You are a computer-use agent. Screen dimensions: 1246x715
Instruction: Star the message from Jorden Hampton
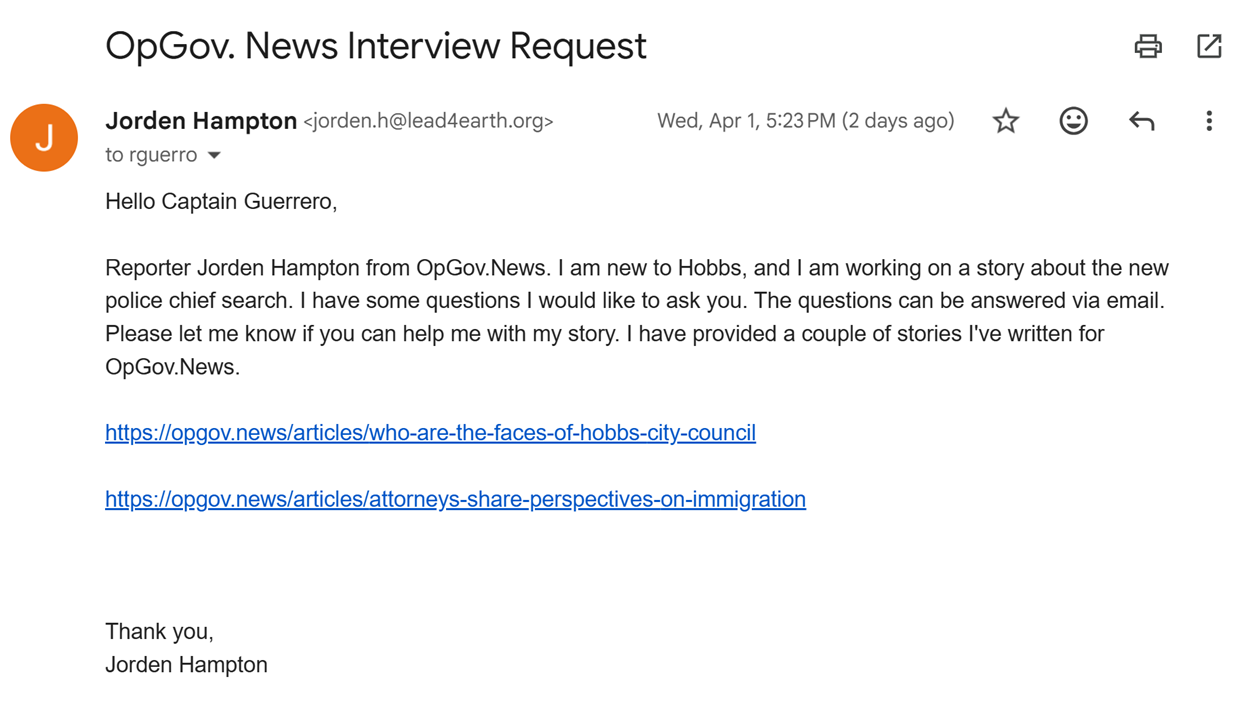point(1006,121)
